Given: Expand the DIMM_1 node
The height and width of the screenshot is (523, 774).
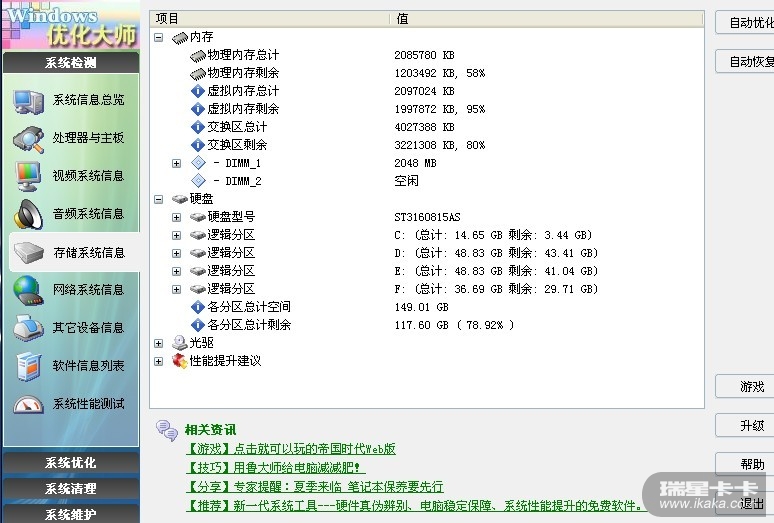Looking at the screenshot, I should tap(176, 163).
